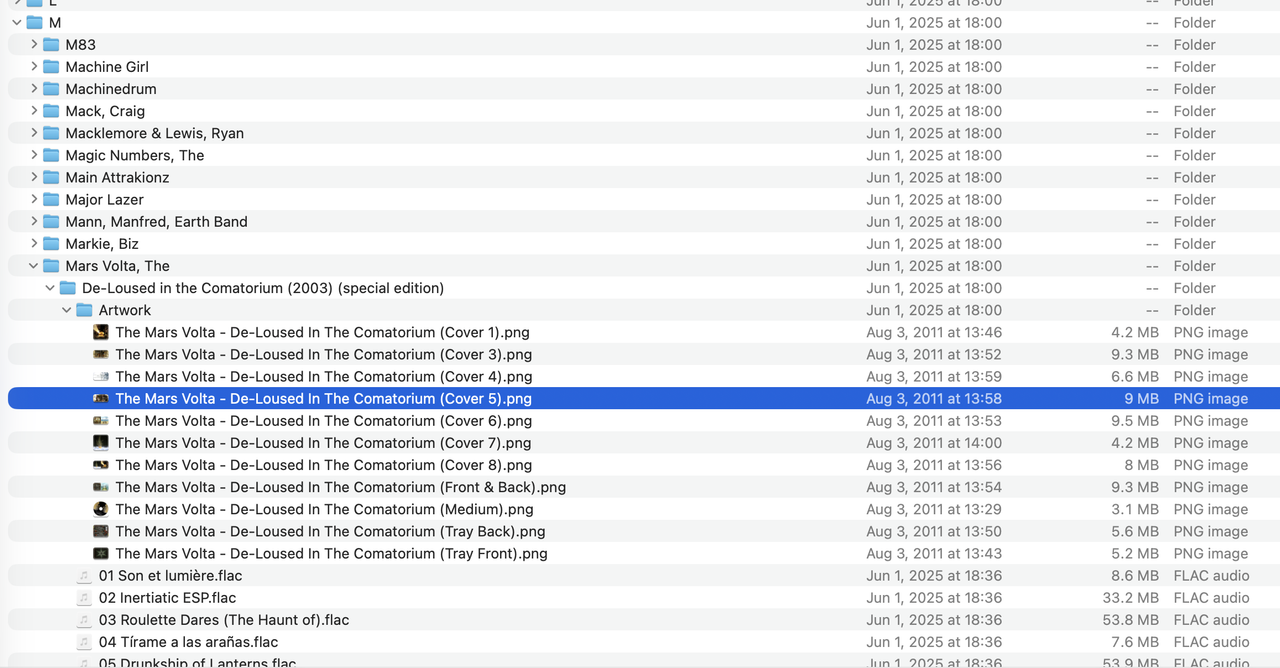The image size is (1280, 668).
Task: Expand the Magic Numbers, The folder
Action: click(34, 154)
